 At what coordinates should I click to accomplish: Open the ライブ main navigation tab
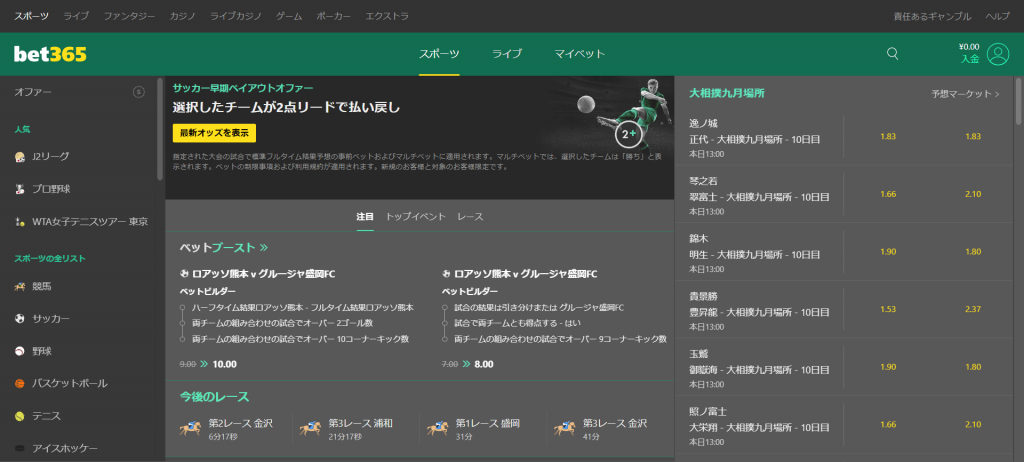point(507,54)
